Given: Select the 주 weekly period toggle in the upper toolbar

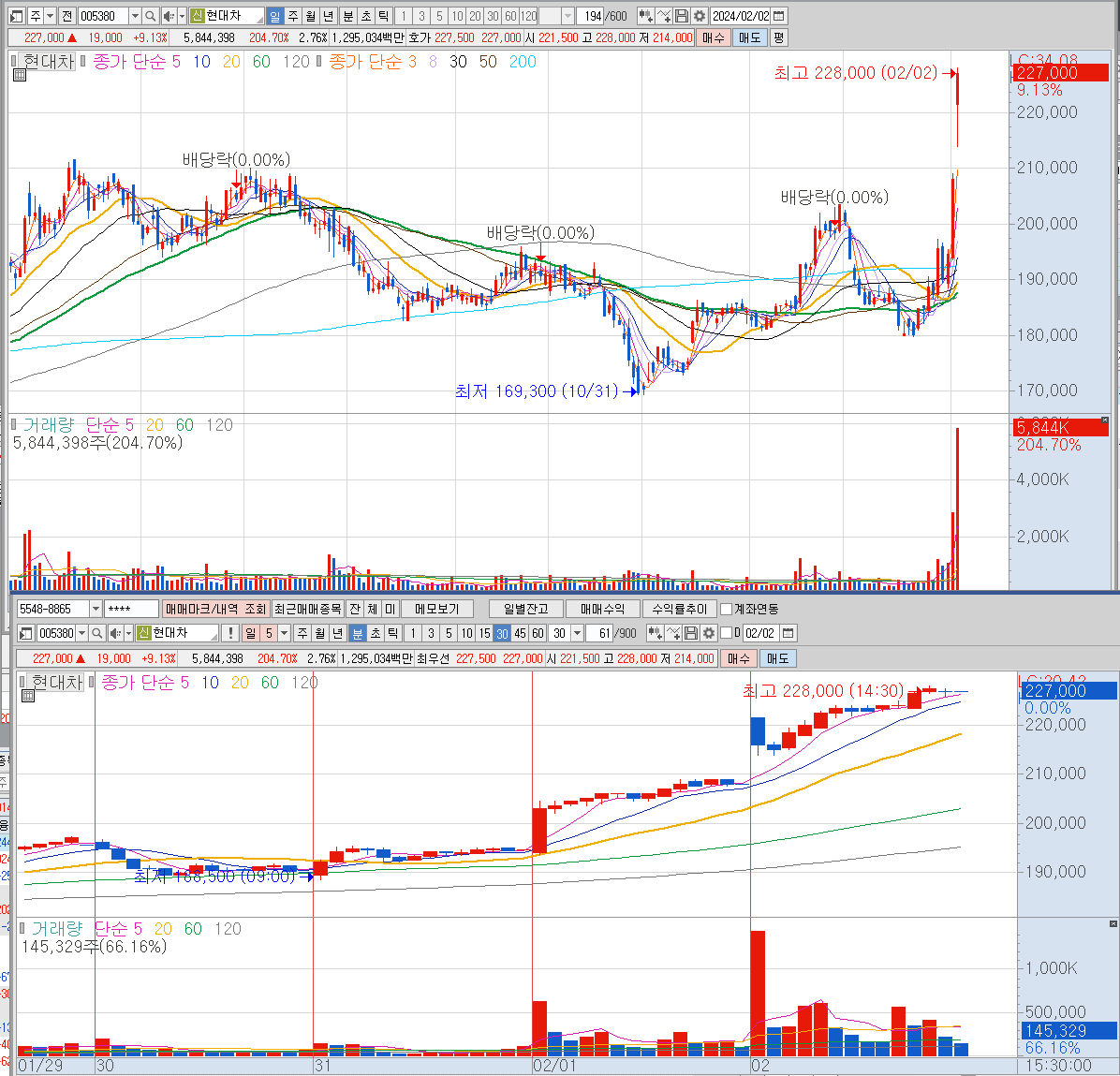Looking at the screenshot, I should click(x=293, y=16).
